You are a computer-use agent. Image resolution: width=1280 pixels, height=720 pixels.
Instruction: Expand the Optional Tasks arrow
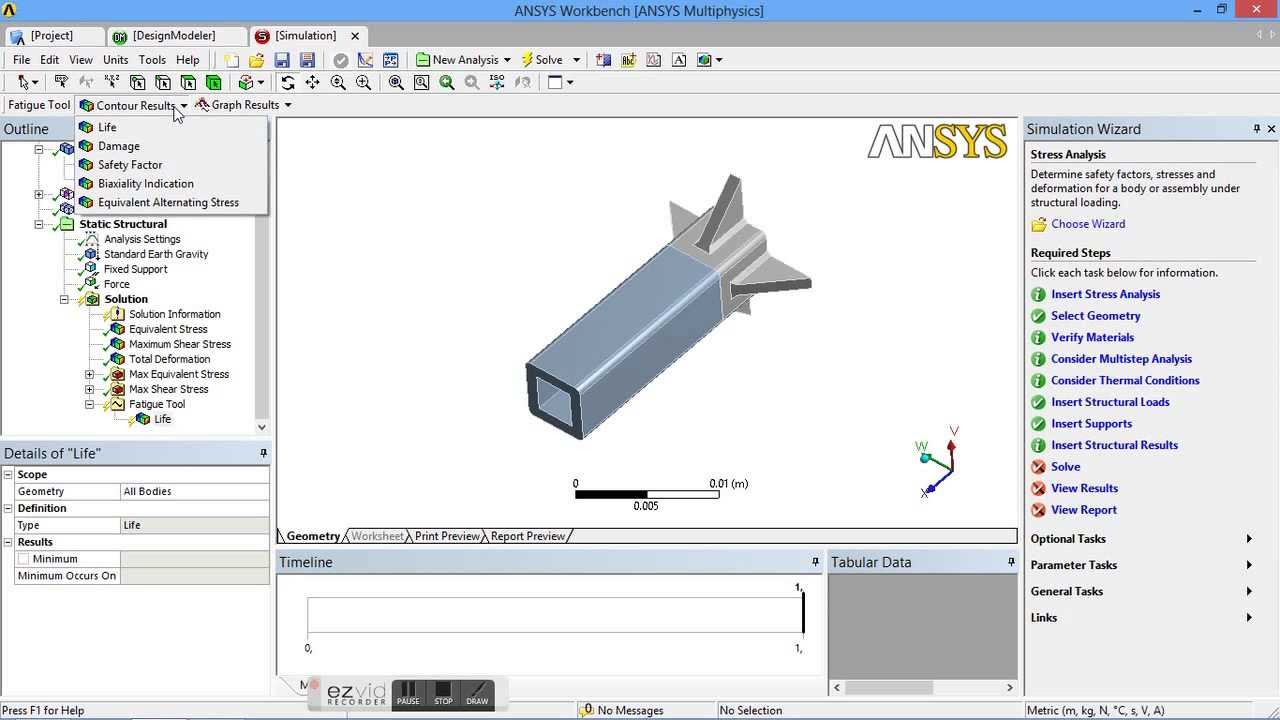tap(1249, 539)
